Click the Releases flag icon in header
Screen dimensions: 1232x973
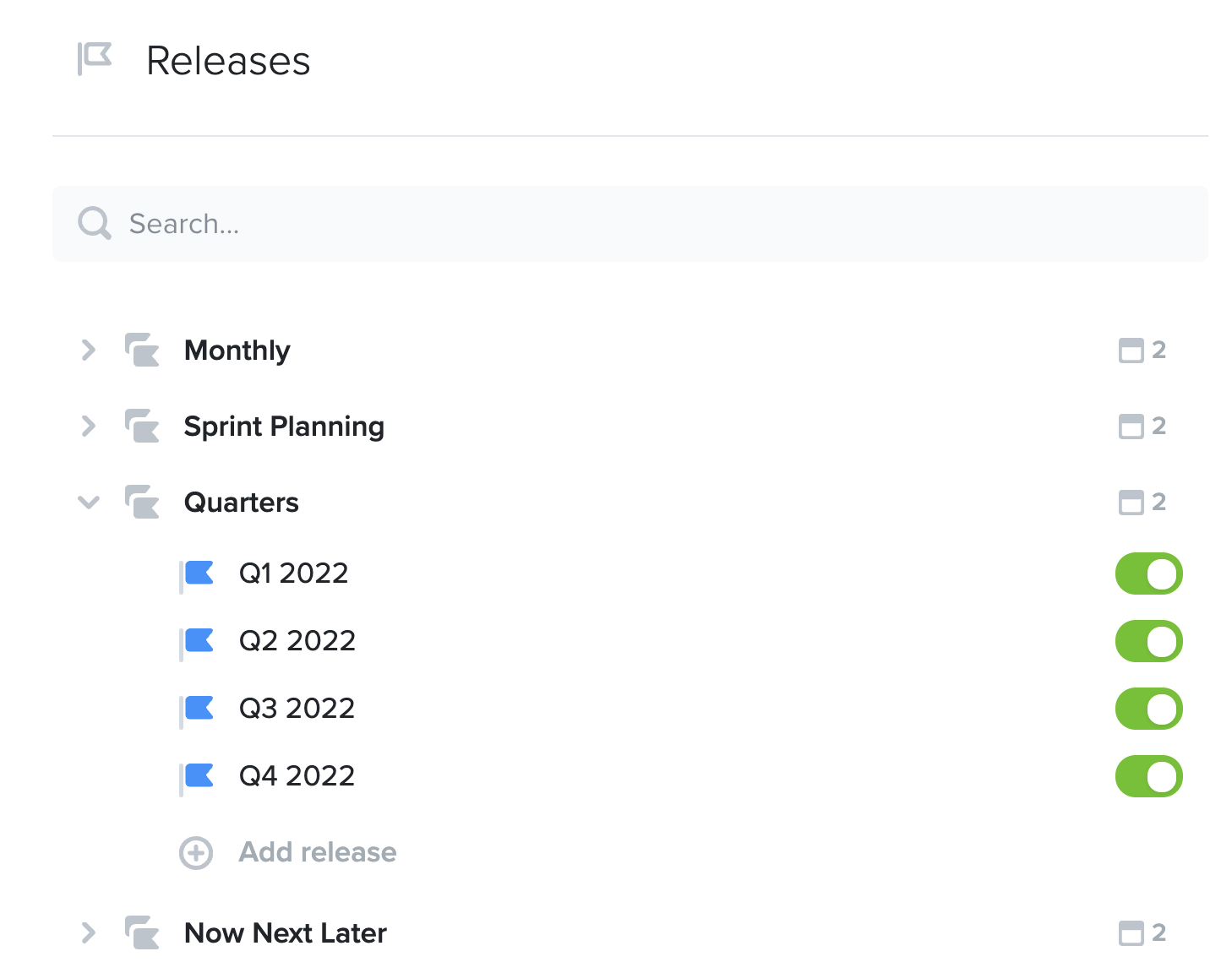pyautogui.click(x=95, y=59)
